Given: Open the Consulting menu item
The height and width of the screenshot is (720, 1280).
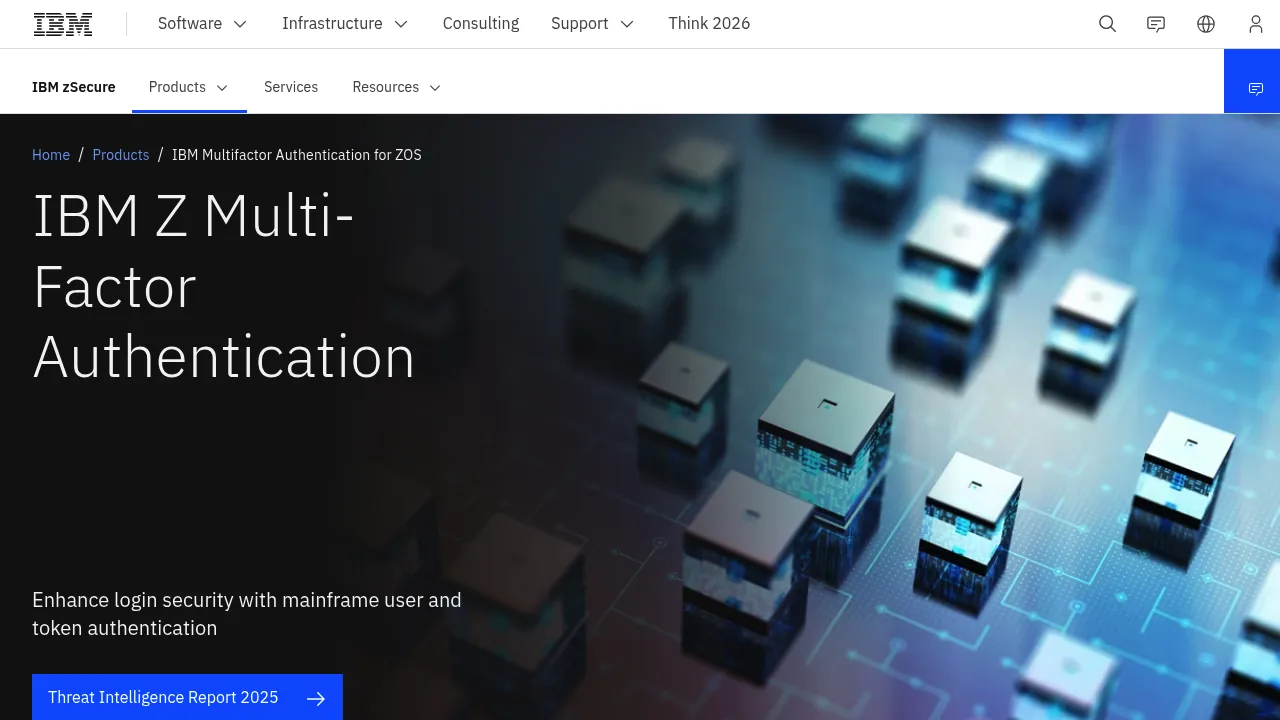Looking at the screenshot, I should click(x=481, y=24).
